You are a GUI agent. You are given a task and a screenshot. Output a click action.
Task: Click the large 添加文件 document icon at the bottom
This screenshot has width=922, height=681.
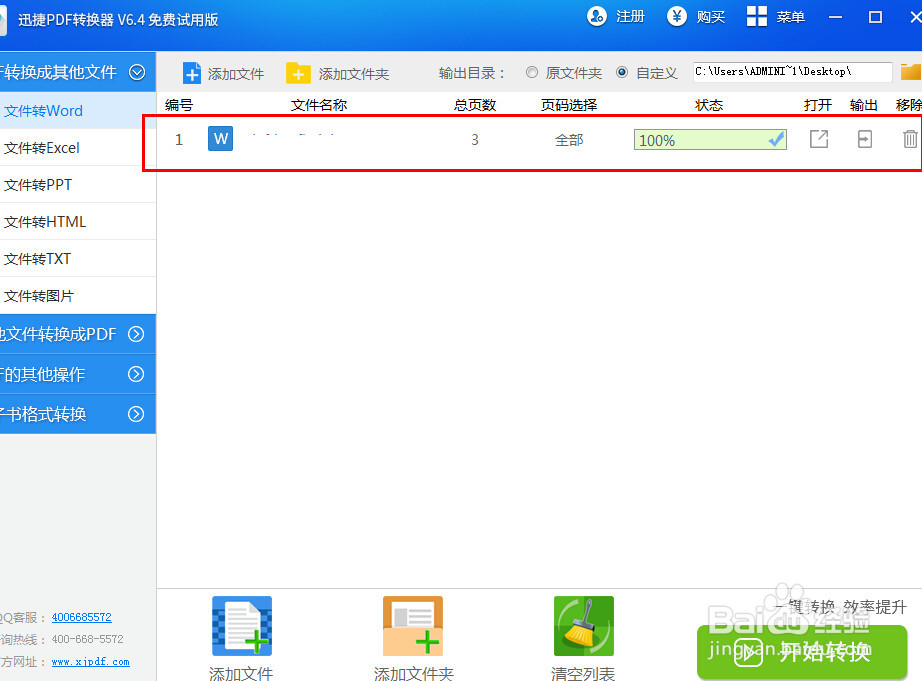242,626
